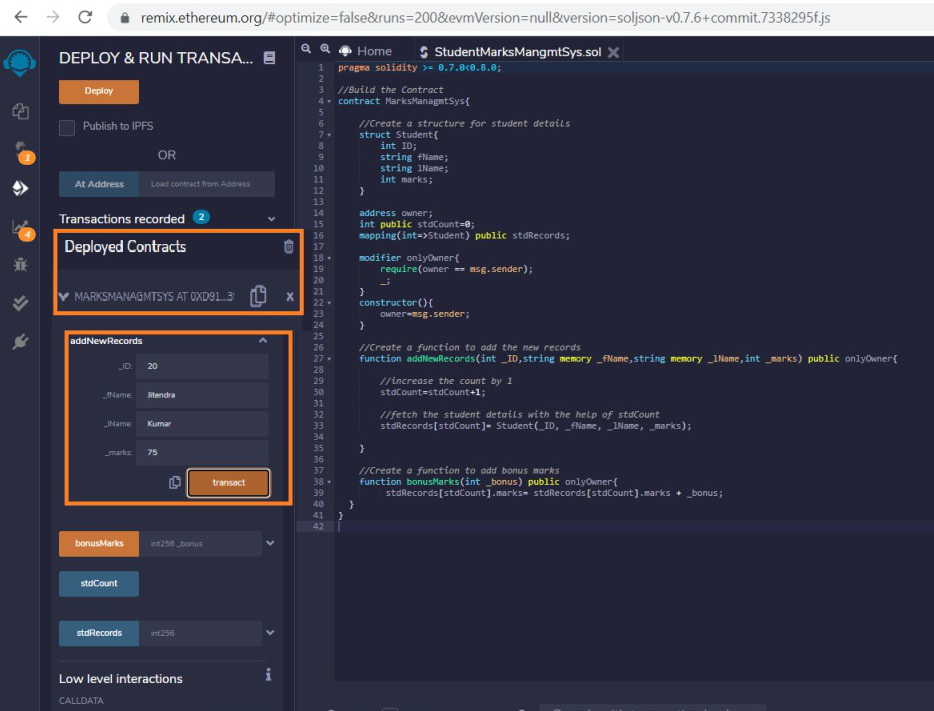Select the StudentMarksMangmtSys.sol tab
Viewport: 934px width, 711px height.
pyautogui.click(x=510, y=52)
